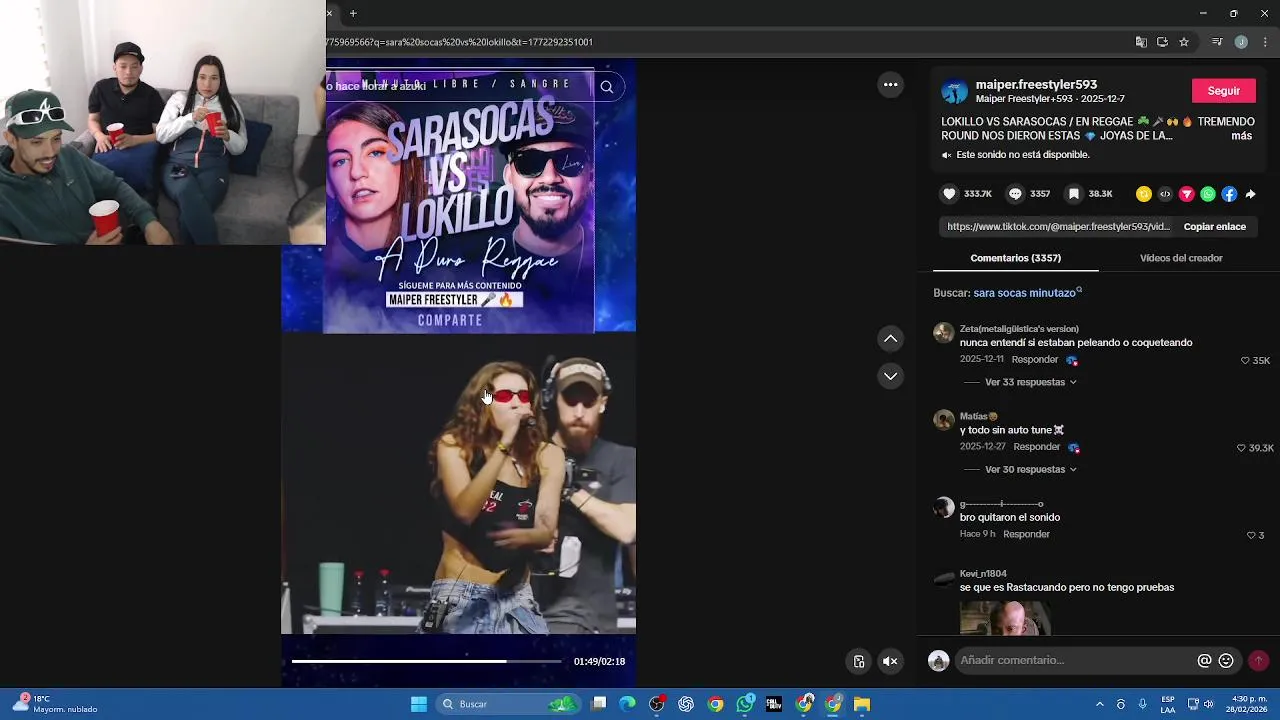Open more share options arrow

[x=1250, y=194]
